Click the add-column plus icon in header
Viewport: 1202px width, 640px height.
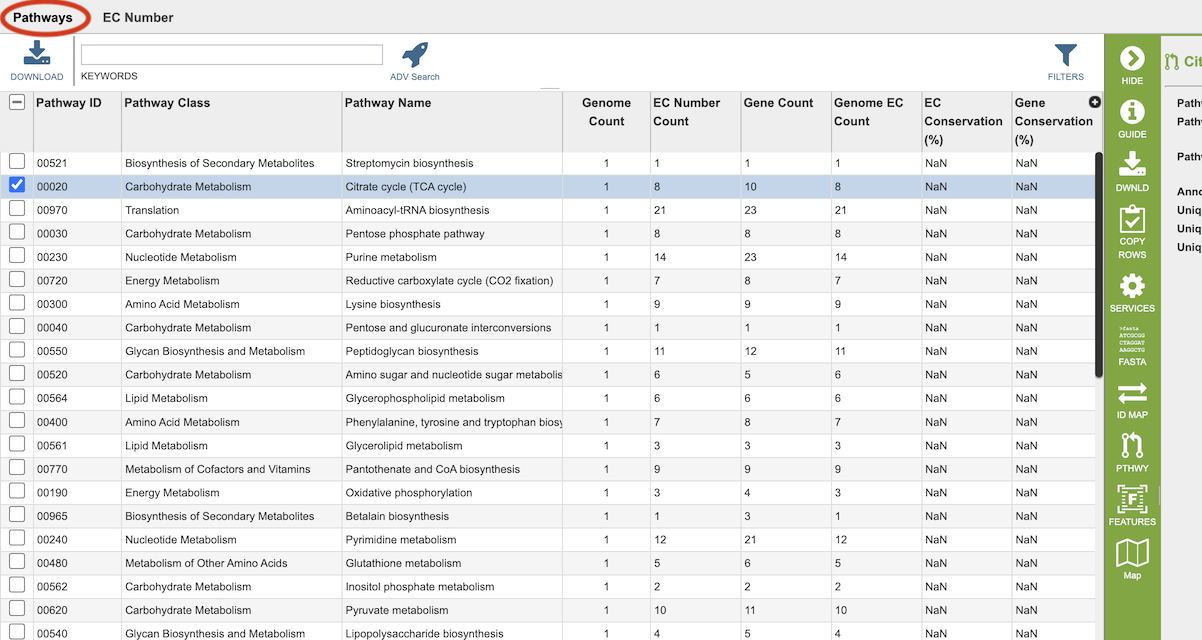coord(1094,102)
